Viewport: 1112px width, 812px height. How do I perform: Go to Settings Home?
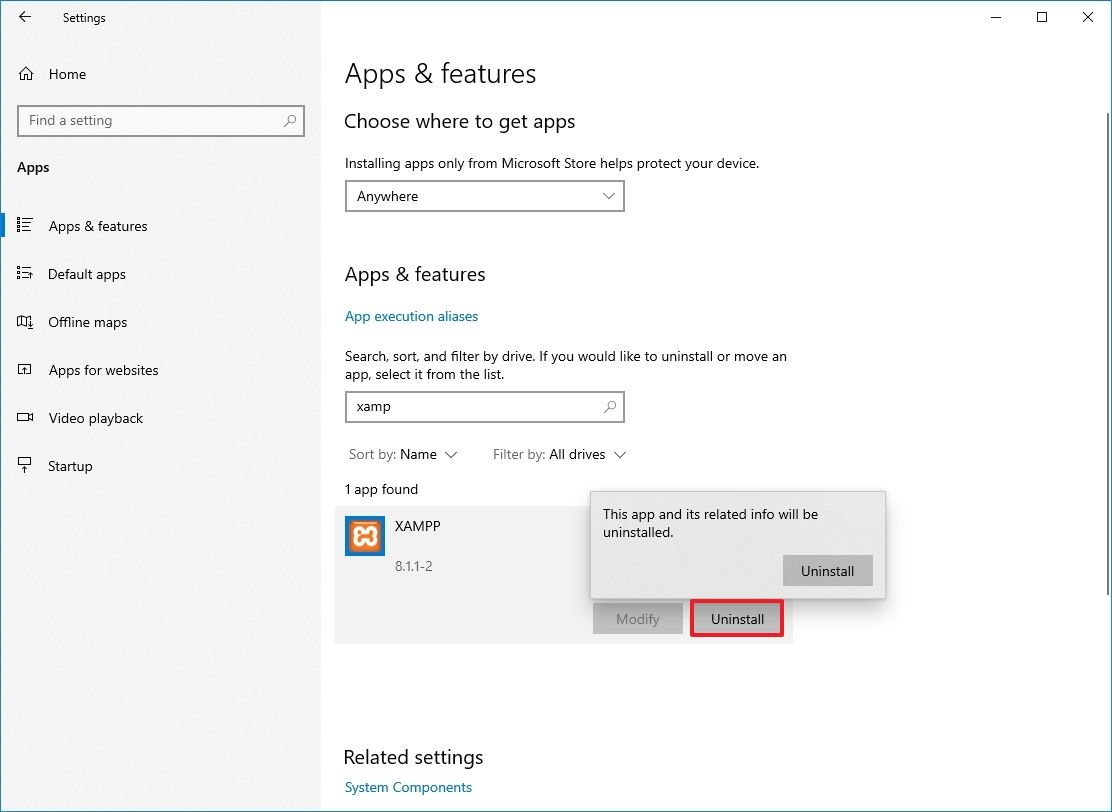pyautogui.click(x=67, y=74)
